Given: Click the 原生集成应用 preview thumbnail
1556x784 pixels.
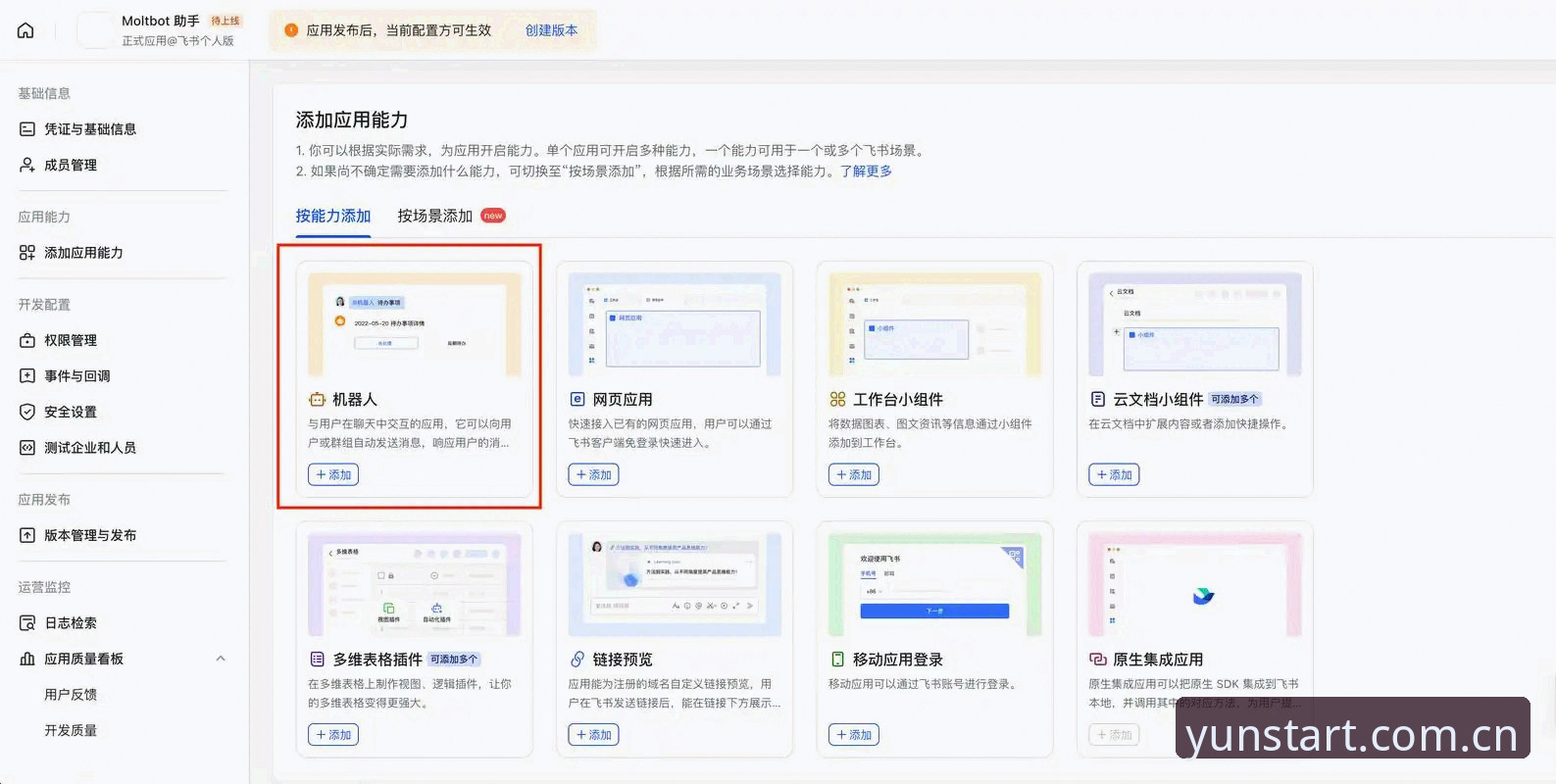Looking at the screenshot, I should [1195, 584].
